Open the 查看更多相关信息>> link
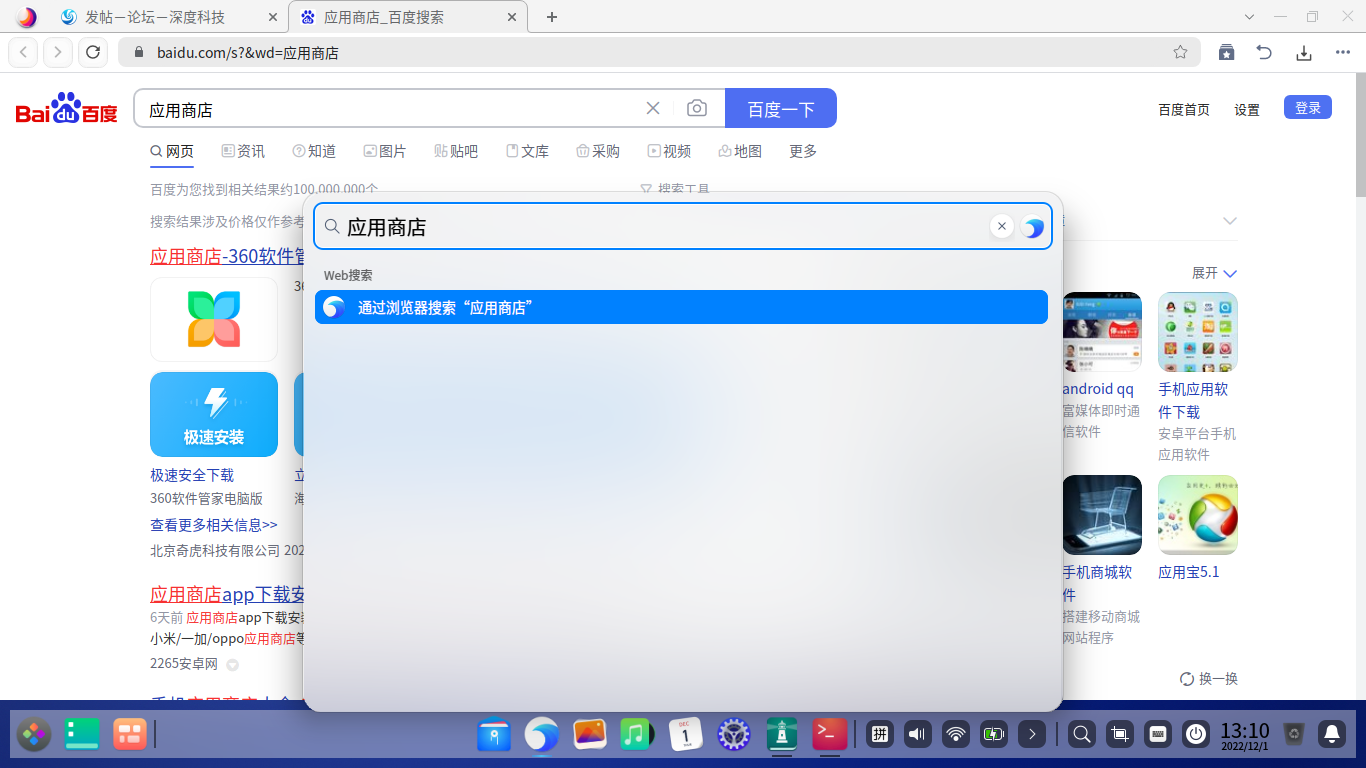This screenshot has height=768, width=1366. 214,524
